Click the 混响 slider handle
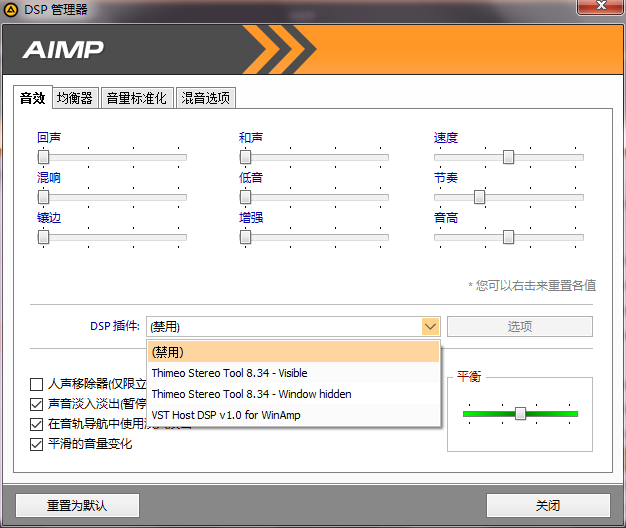 coord(43,197)
